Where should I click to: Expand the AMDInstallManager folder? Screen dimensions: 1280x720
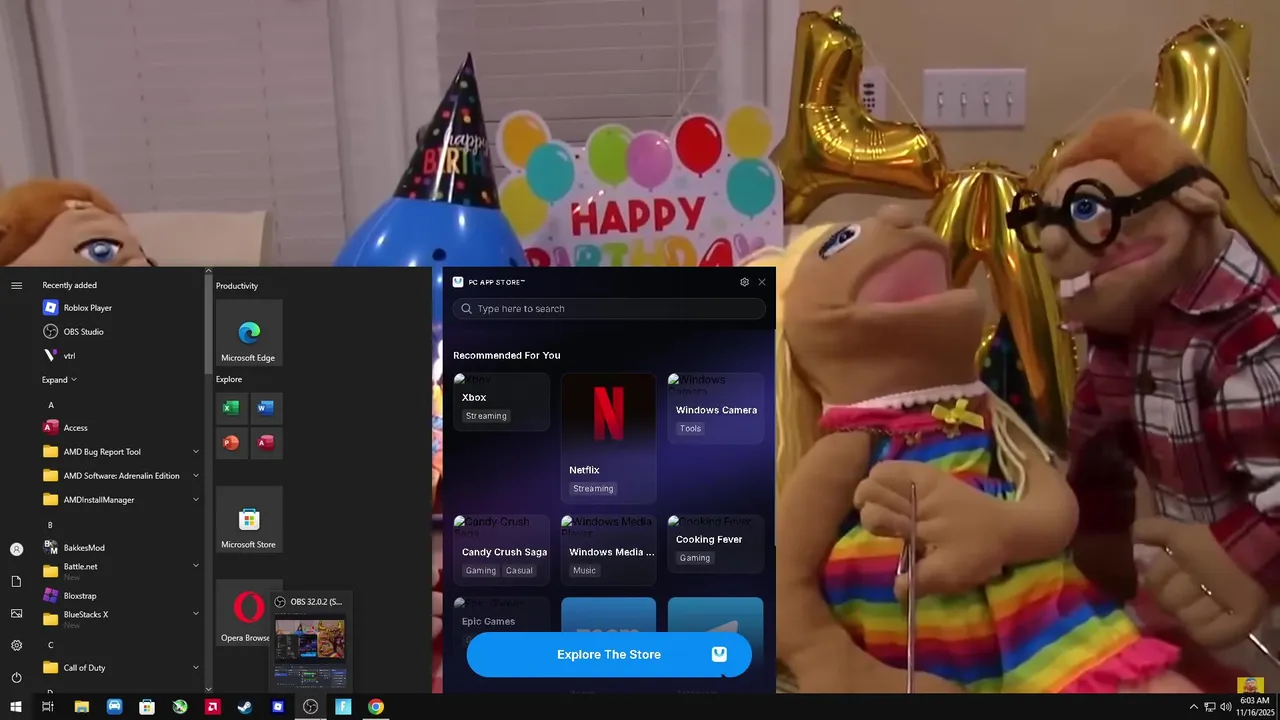pos(196,500)
